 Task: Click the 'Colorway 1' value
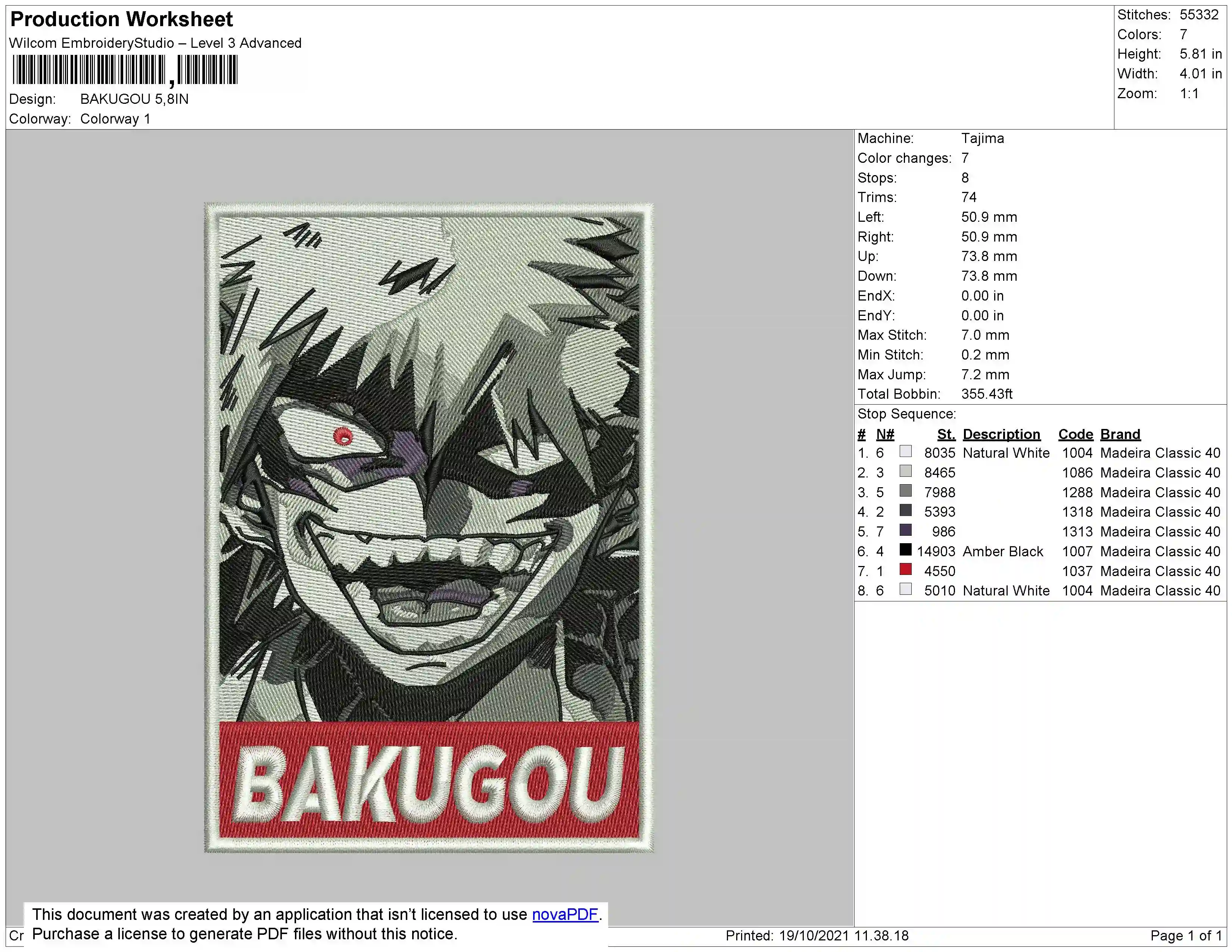tap(115, 119)
